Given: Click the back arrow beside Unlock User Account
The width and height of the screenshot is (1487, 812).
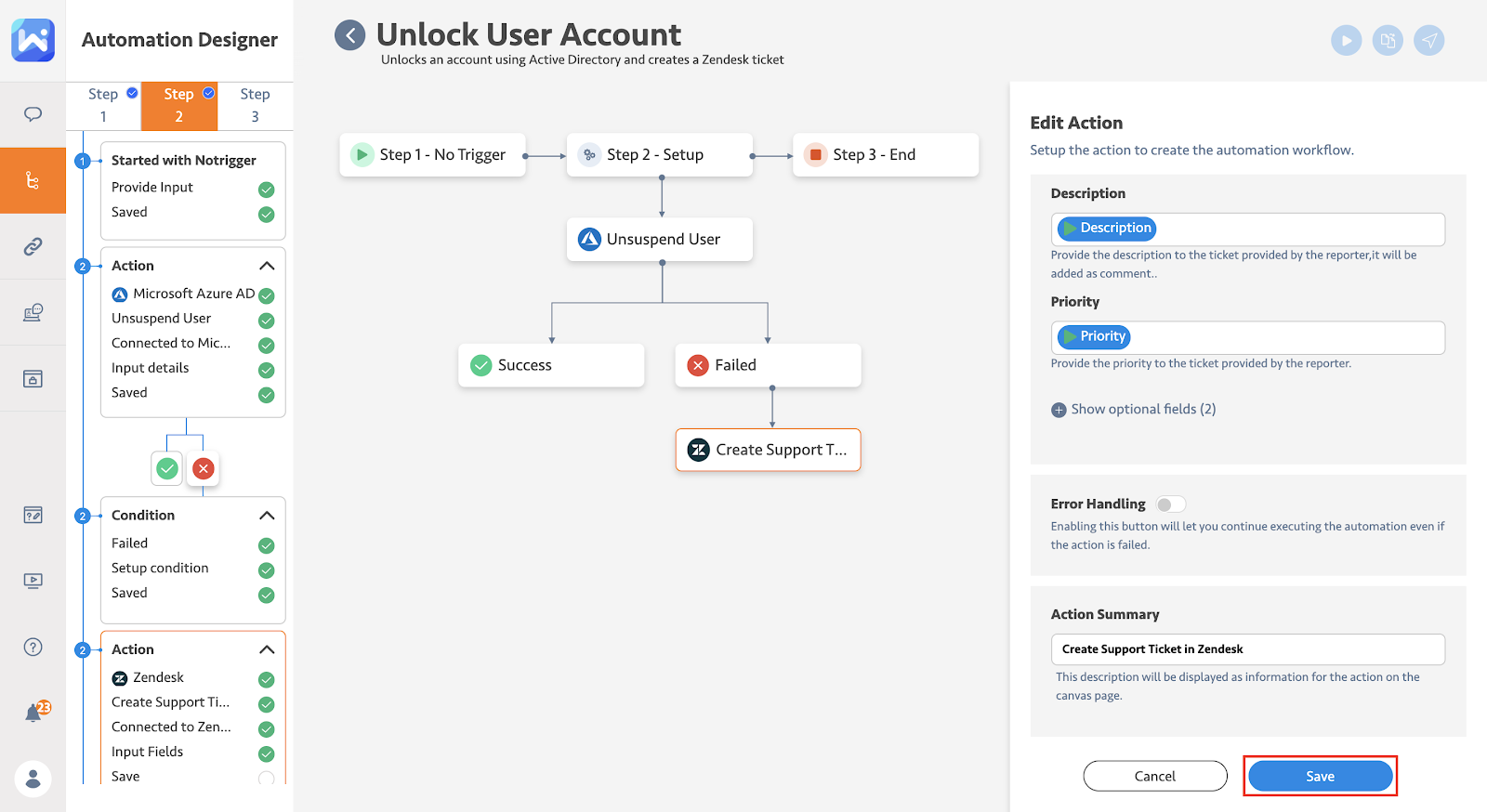Looking at the screenshot, I should (x=350, y=36).
